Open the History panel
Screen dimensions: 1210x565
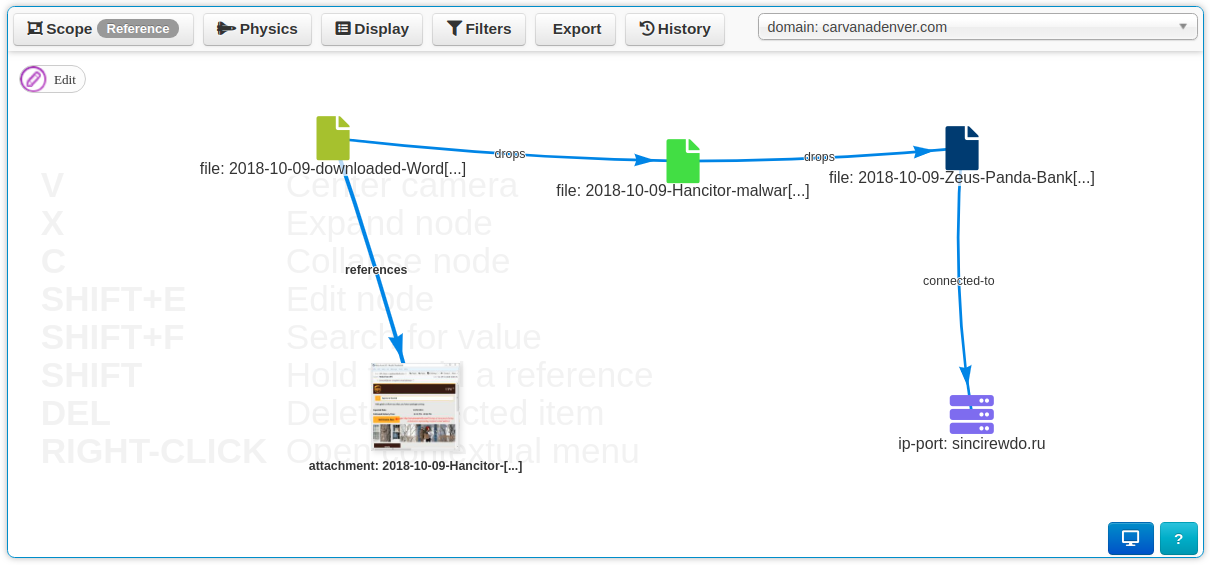(x=675, y=29)
